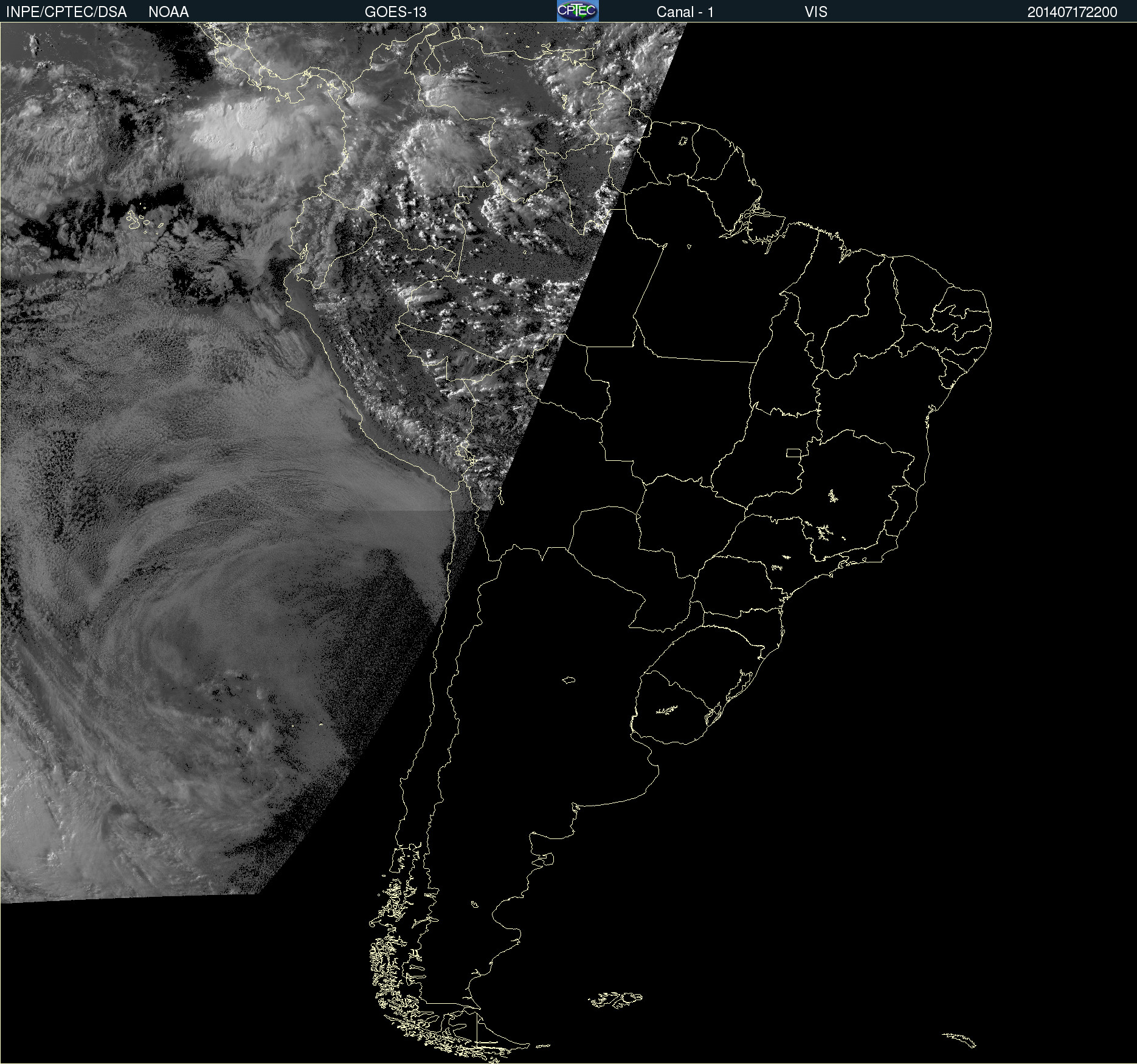This screenshot has width=1137, height=1064.
Task: Click the Canal - 1 label
Action: [x=685, y=12]
